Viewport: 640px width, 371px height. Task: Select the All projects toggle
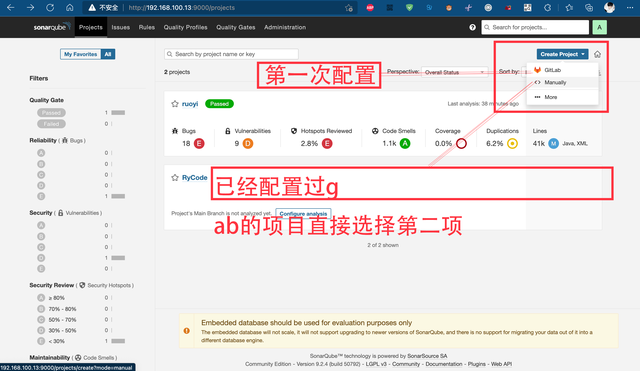pyautogui.click(x=108, y=54)
